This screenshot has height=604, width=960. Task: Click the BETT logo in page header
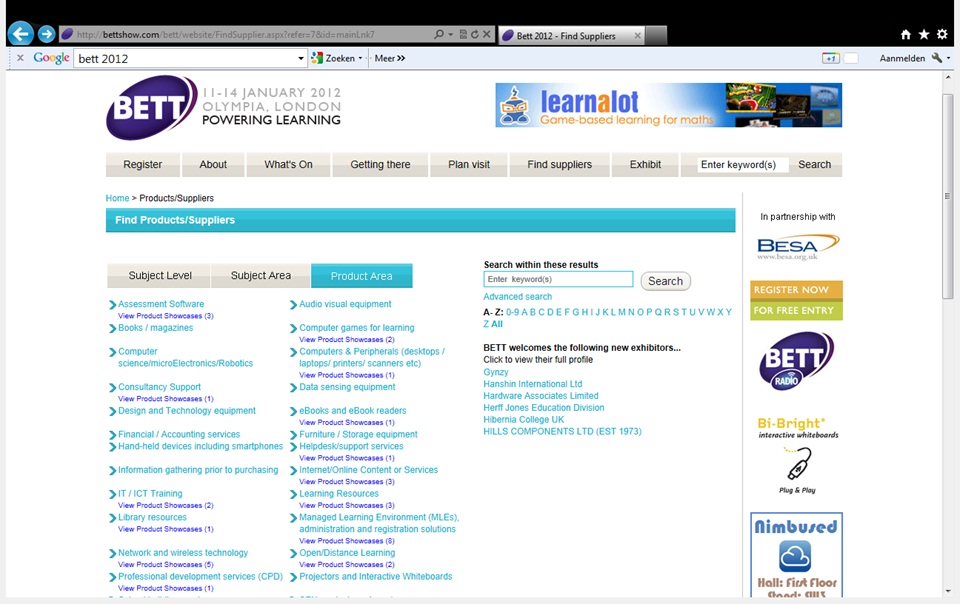coord(152,106)
